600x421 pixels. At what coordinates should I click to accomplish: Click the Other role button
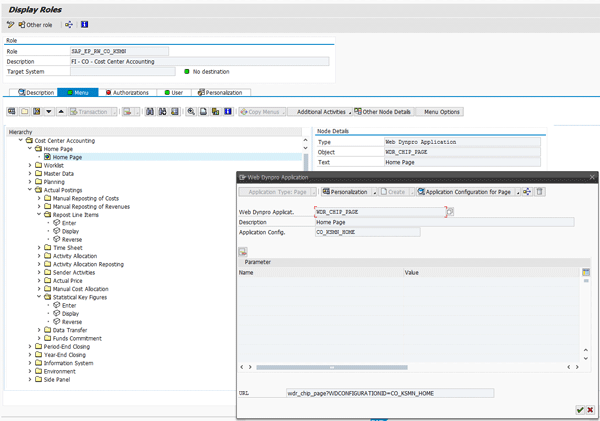(36, 24)
